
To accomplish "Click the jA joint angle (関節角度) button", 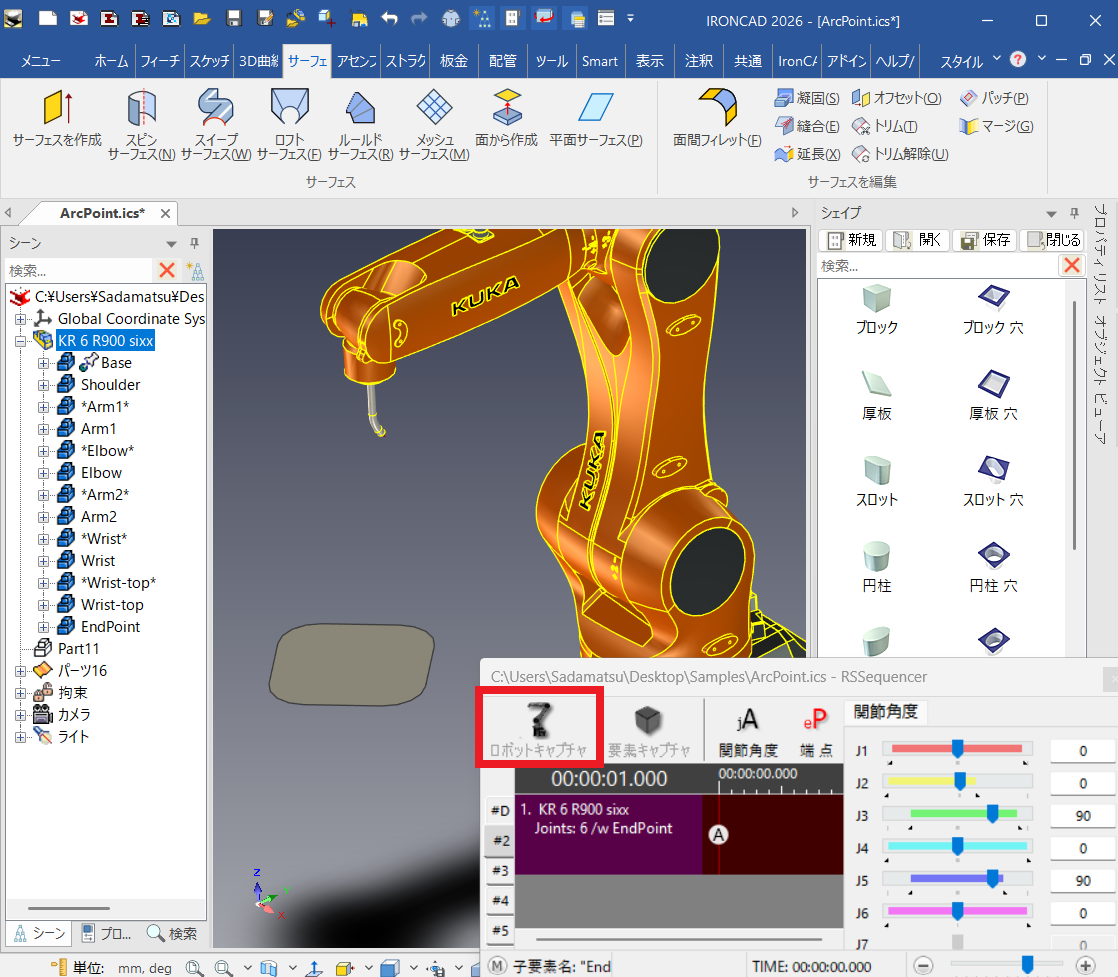I will (x=748, y=731).
